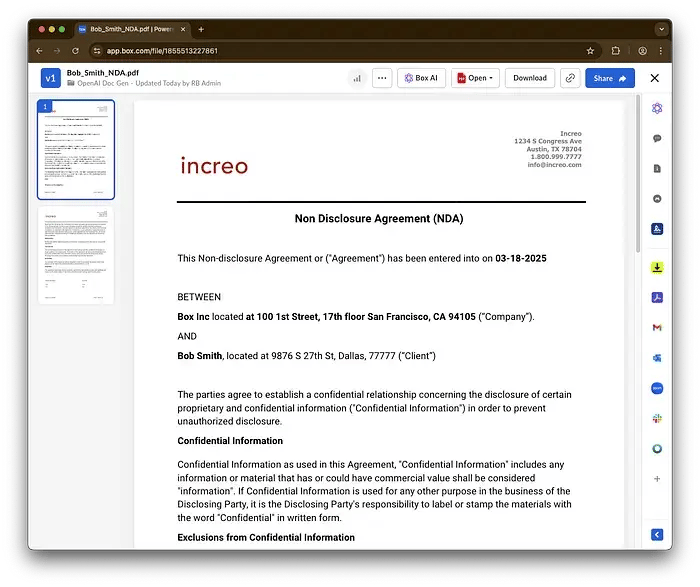Click the Zoom integration icon
The width and height of the screenshot is (700, 587).
(x=657, y=388)
